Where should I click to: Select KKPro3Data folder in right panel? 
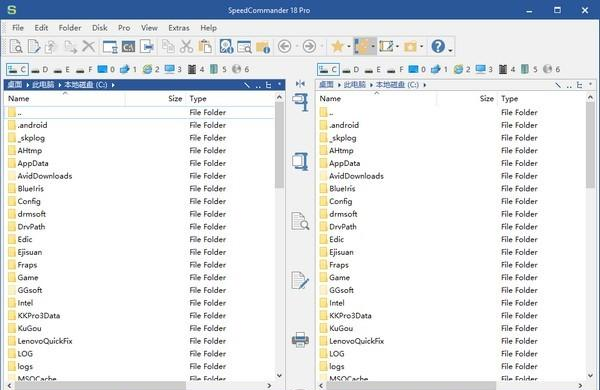tap(350, 316)
